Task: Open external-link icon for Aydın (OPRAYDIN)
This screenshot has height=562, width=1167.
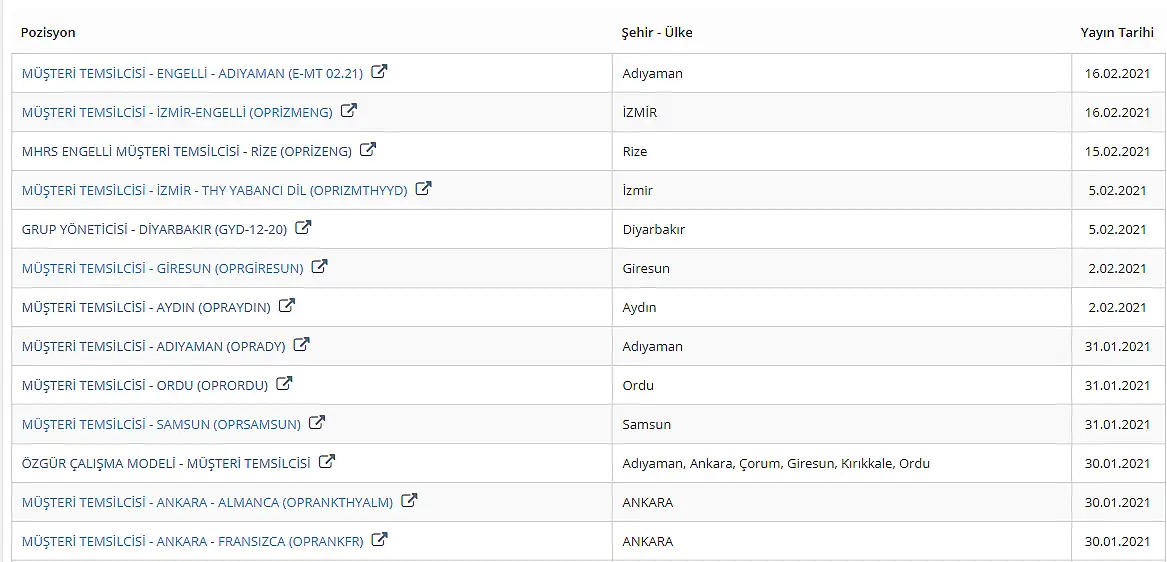Action: pos(287,305)
